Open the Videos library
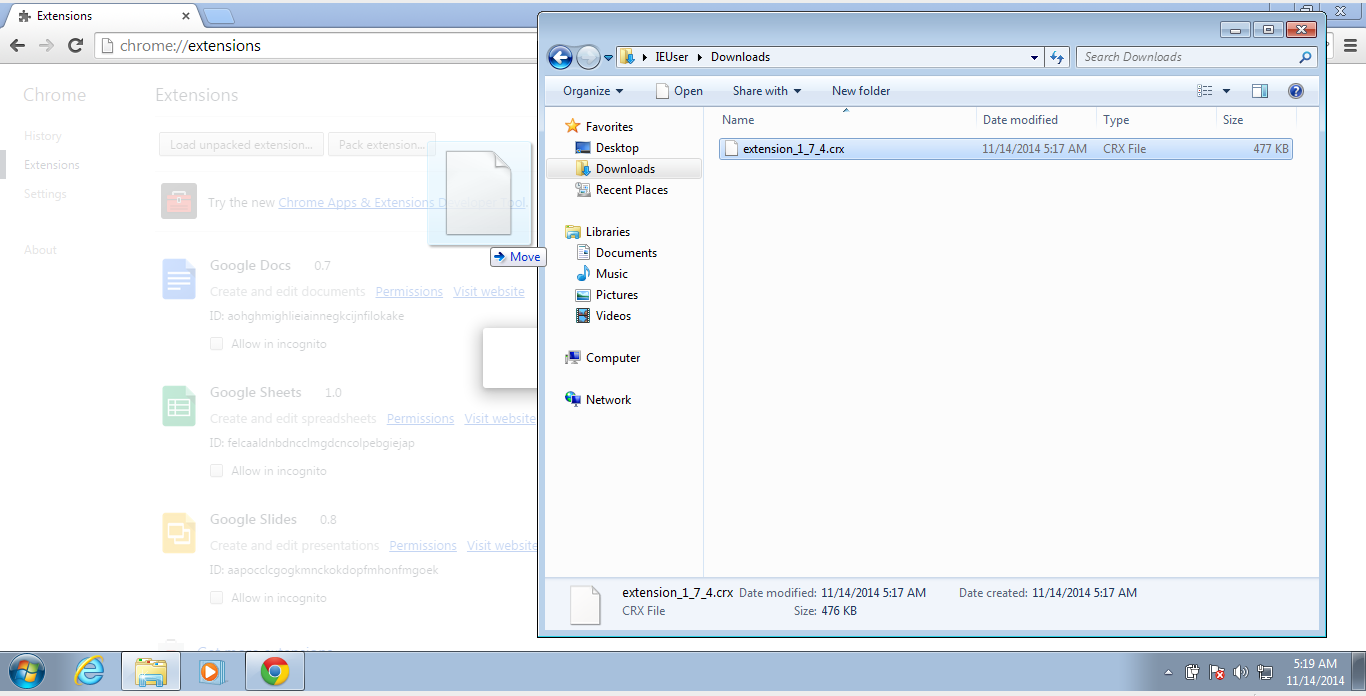 (x=614, y=316)
